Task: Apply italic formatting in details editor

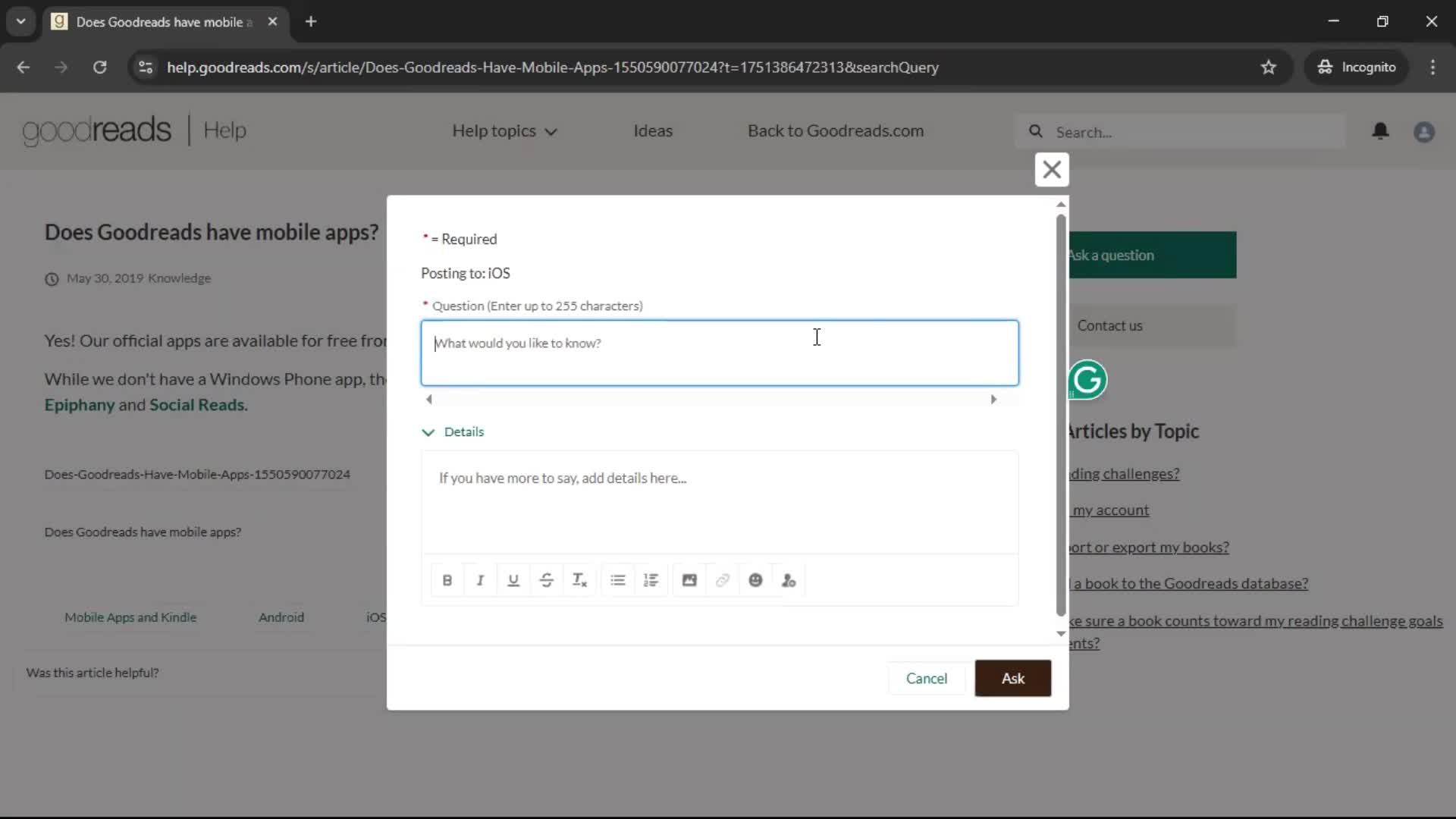Action: pos(480,580)
